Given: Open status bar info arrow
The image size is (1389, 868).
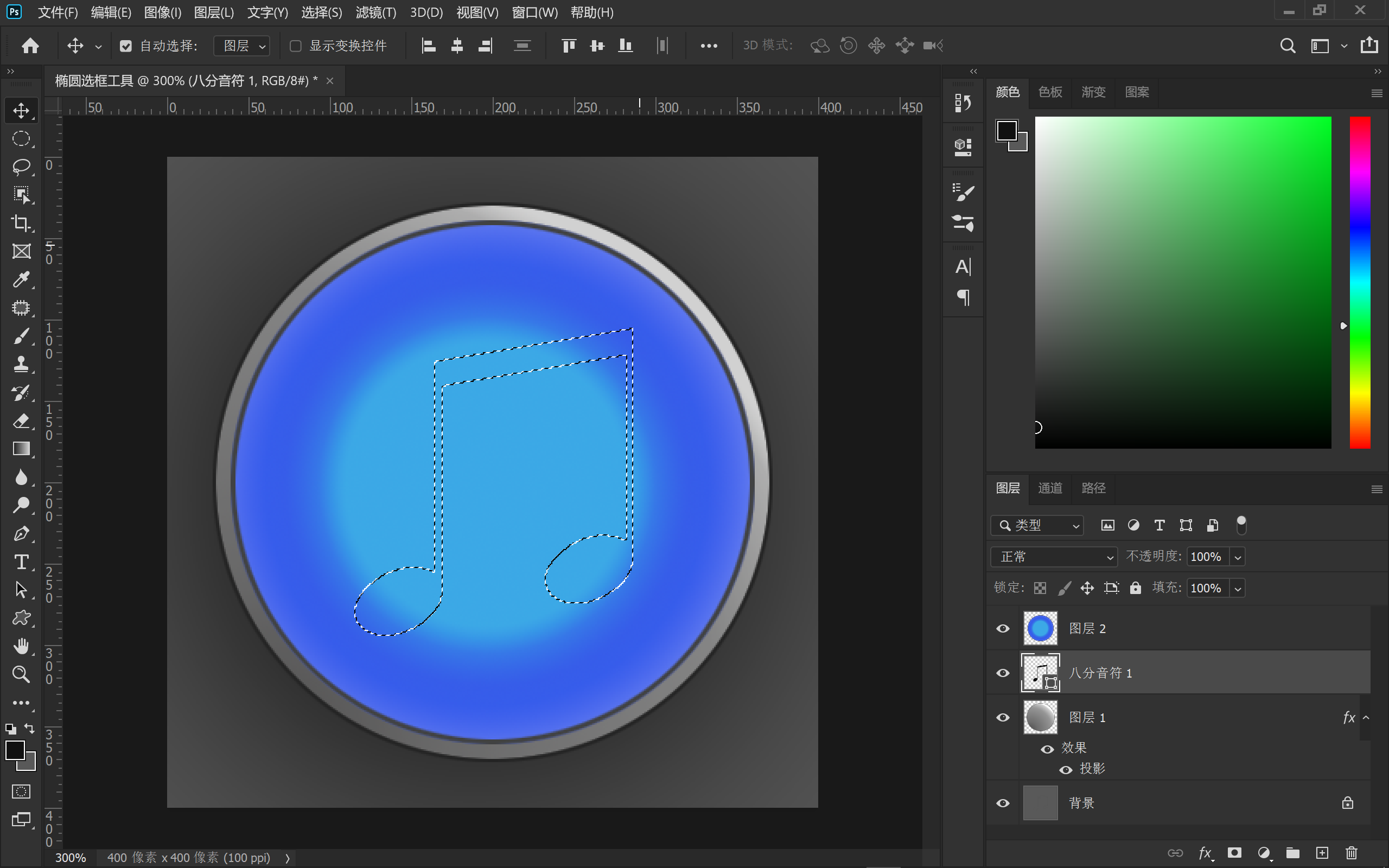Looking at the screenshot, I should (288, 858).
